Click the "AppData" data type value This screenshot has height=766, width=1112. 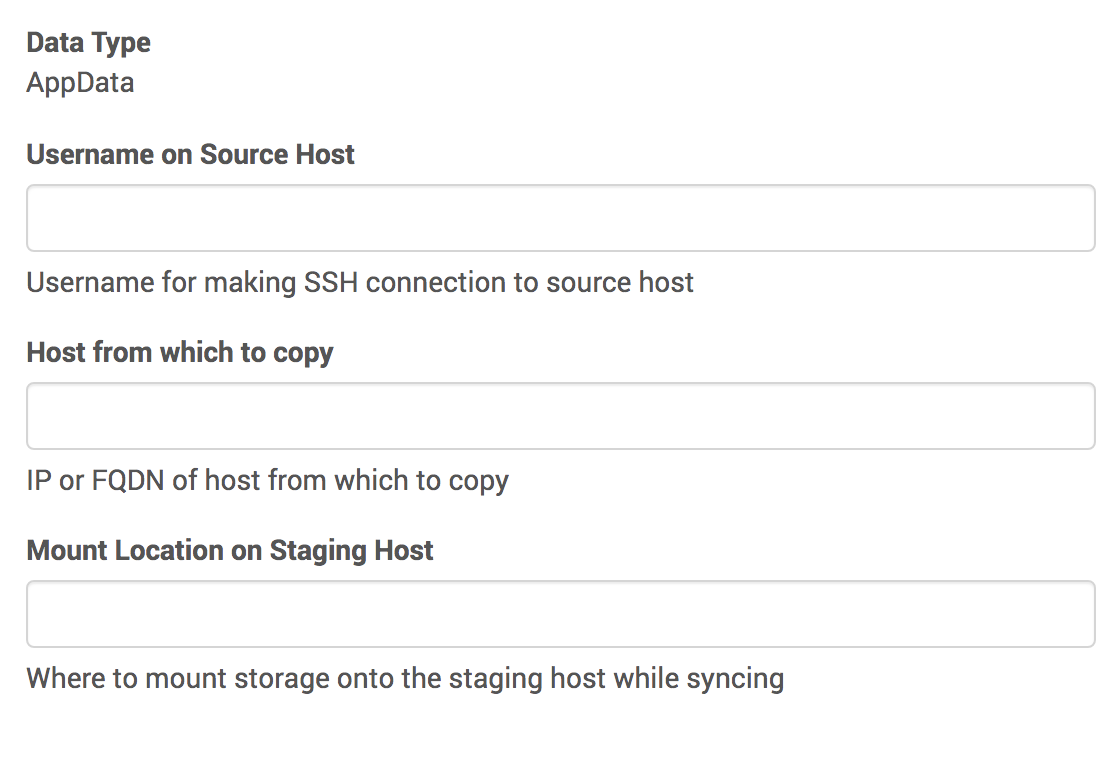[x=80, y=82]
